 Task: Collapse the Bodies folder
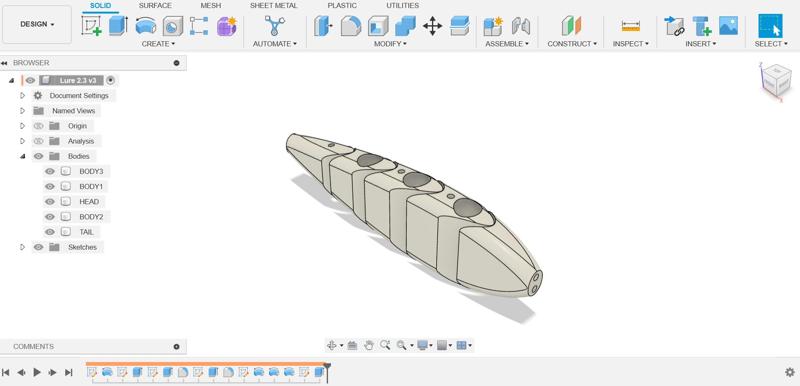coord(22,156)
